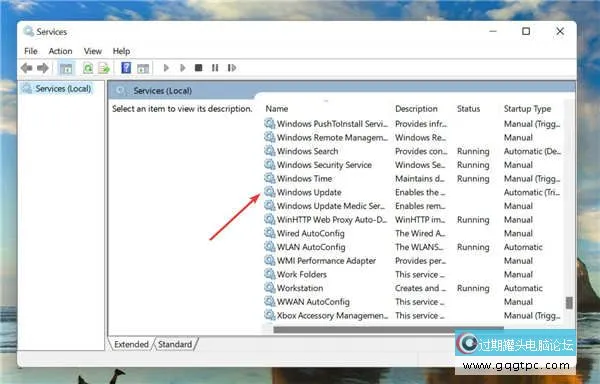Click the 'Enables the' description of Windows Update
600x384 pixels.
click(x=420, y=192)
